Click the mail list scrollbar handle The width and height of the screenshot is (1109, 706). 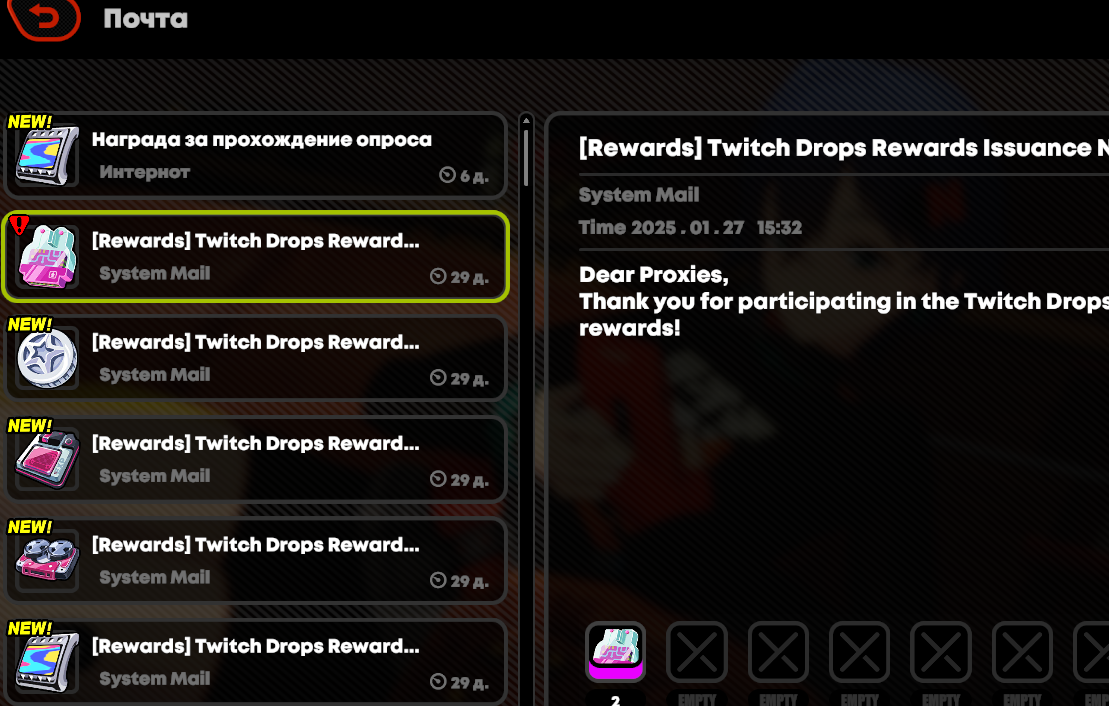[x=526, y=157]
